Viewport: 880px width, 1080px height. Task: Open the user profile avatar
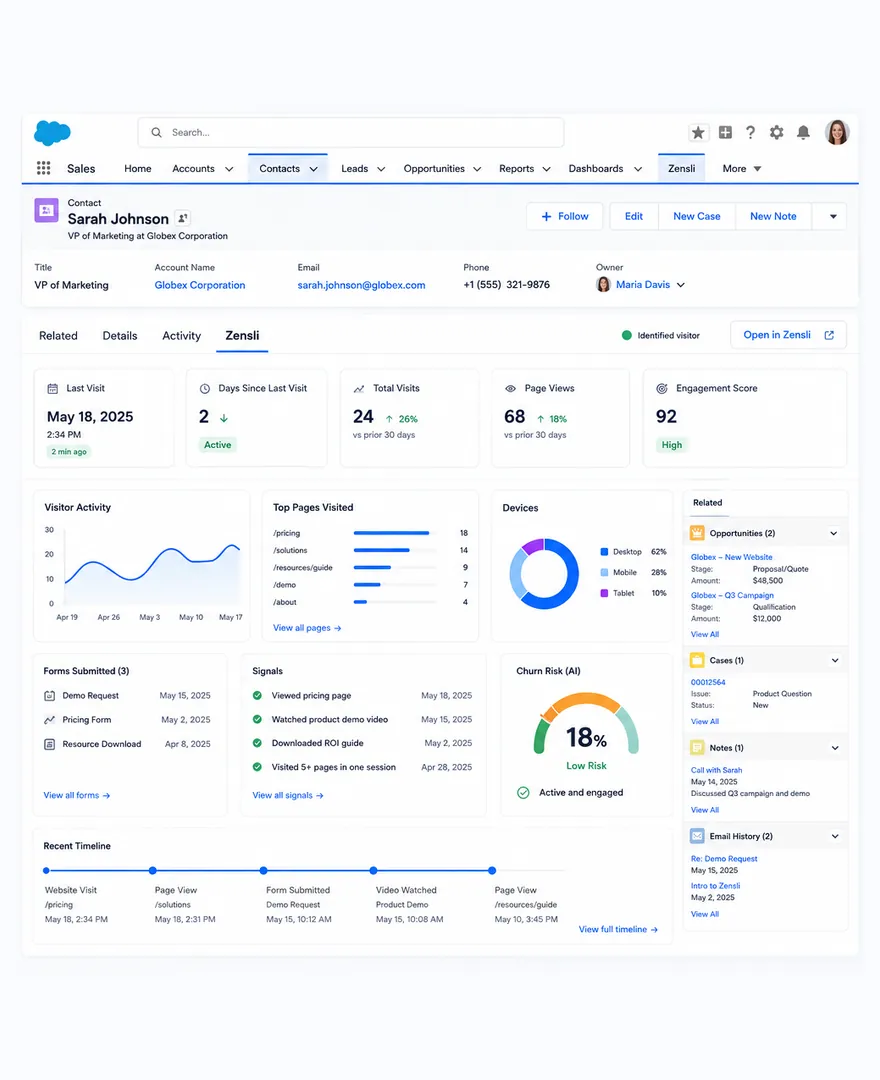tap(837, 132)
